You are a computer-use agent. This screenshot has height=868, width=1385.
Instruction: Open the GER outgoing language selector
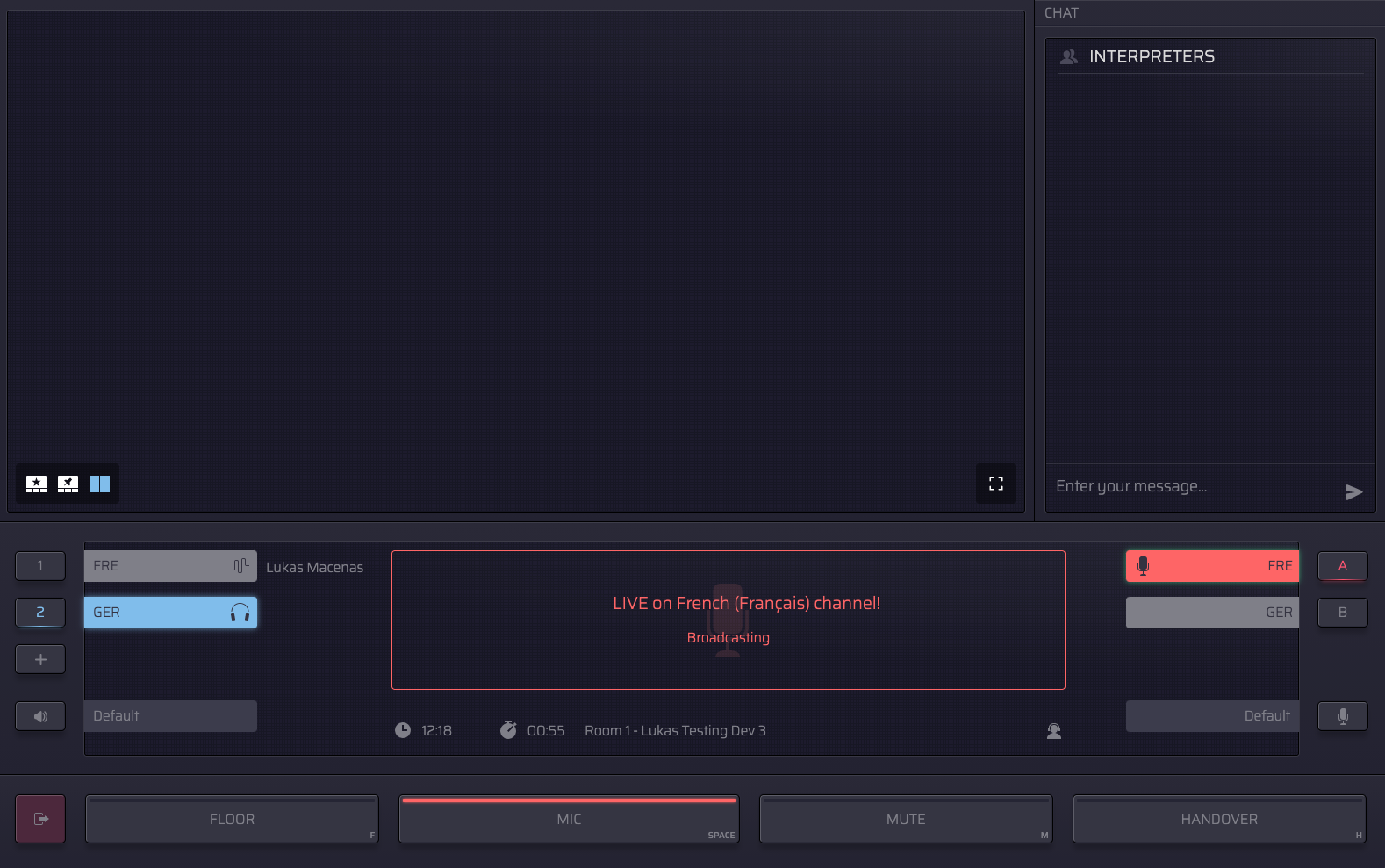(1212, 613)
